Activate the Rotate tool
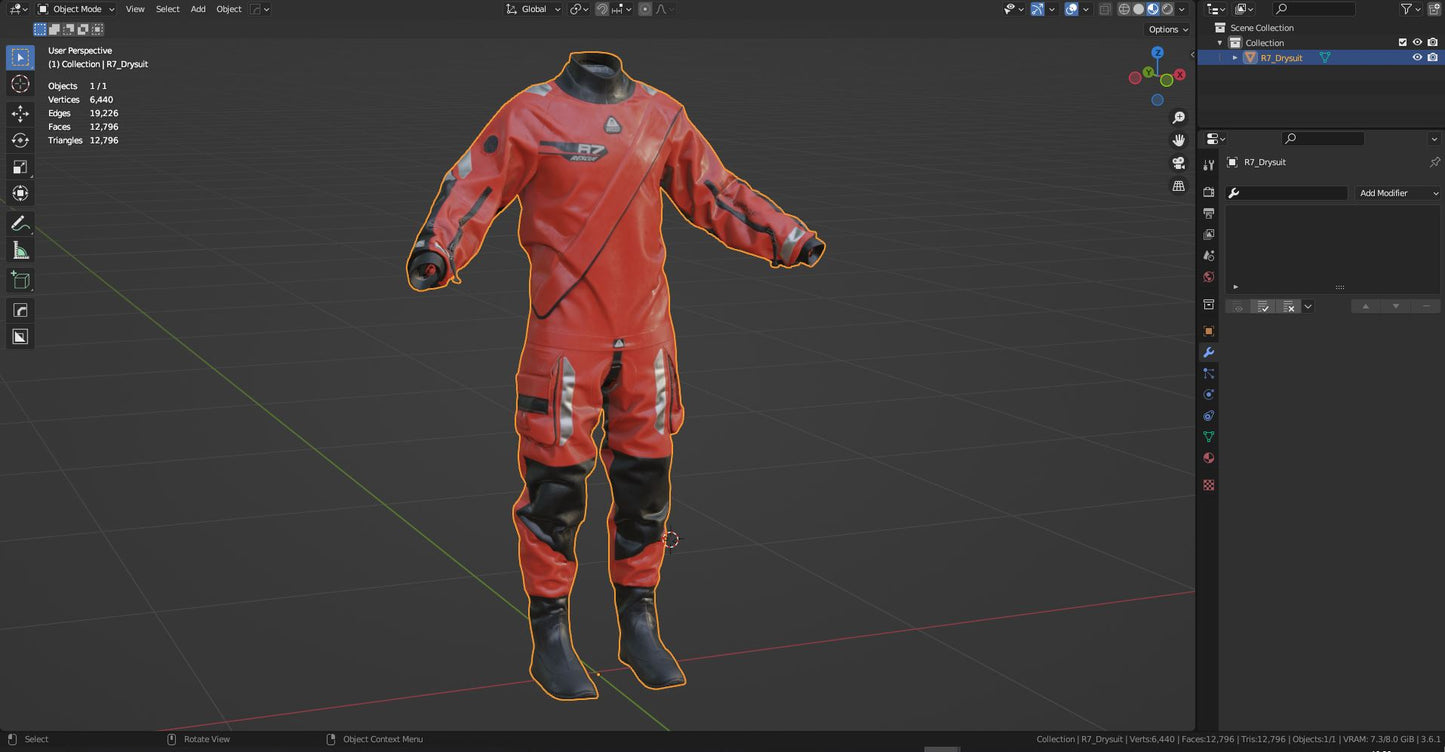The image size is (1445, 752). (x=20, y=141)
